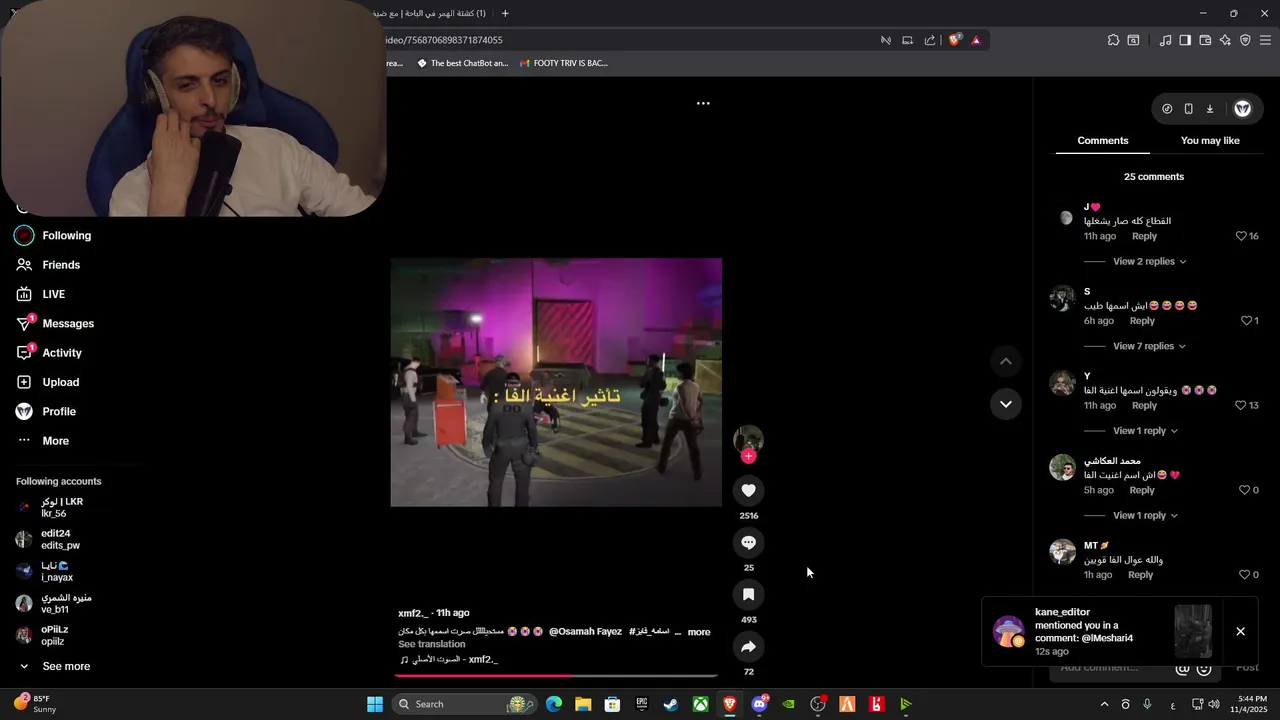Open Steam from the taskbar

tap(671, 704)
